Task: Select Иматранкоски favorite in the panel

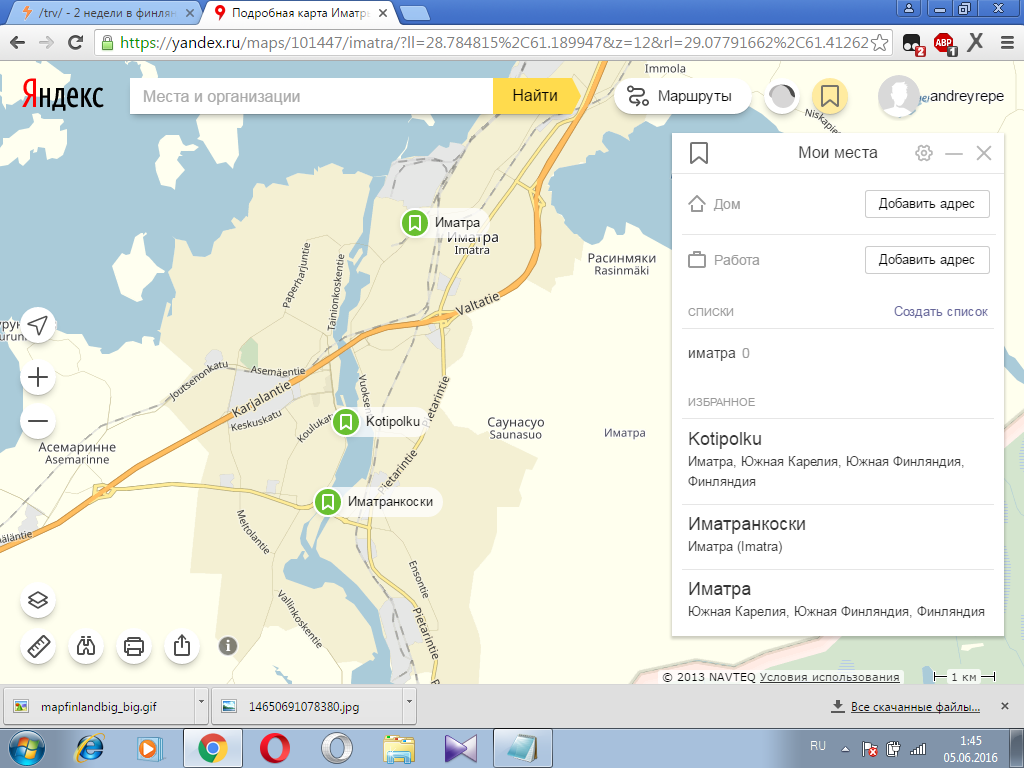Action: click(x=838, y=535)
